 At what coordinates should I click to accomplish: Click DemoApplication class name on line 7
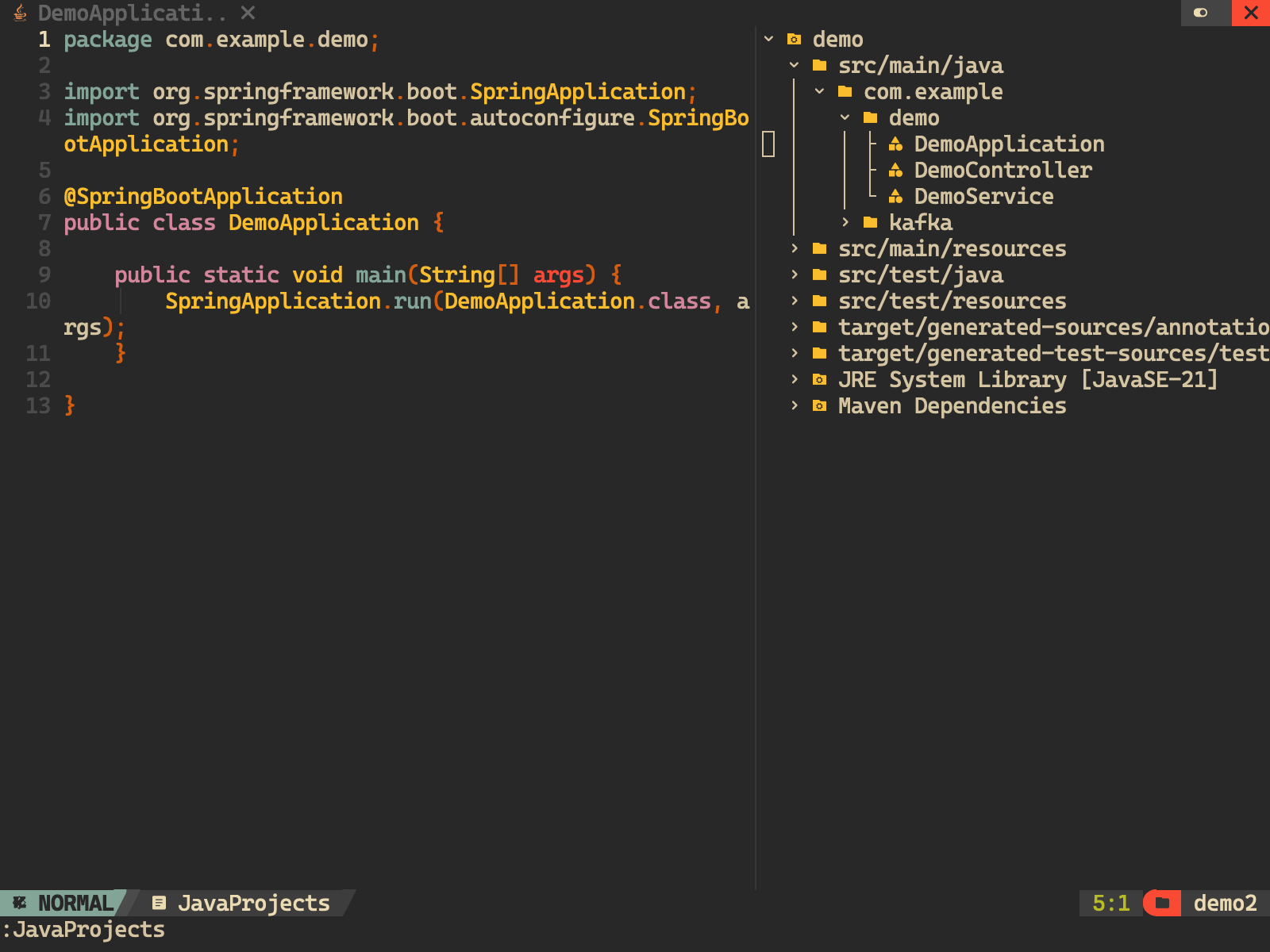pyautogui.click(x=324, y=222)
